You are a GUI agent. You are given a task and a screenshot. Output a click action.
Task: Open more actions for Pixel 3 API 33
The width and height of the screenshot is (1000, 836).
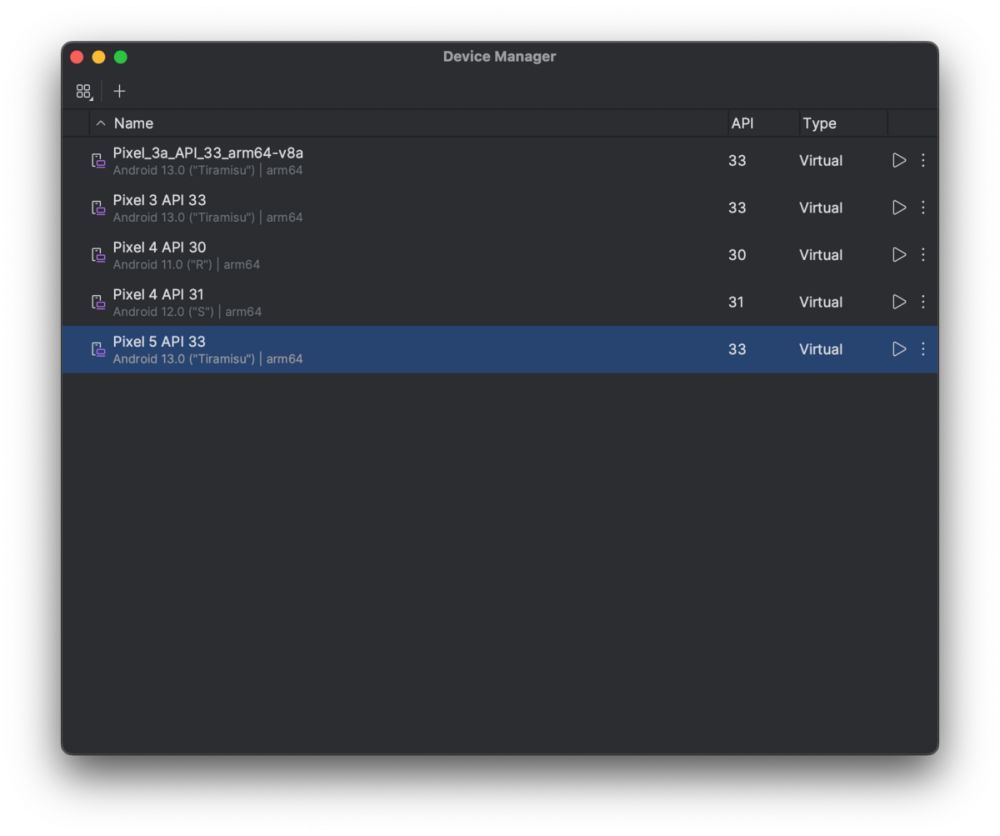pos(923,207)
